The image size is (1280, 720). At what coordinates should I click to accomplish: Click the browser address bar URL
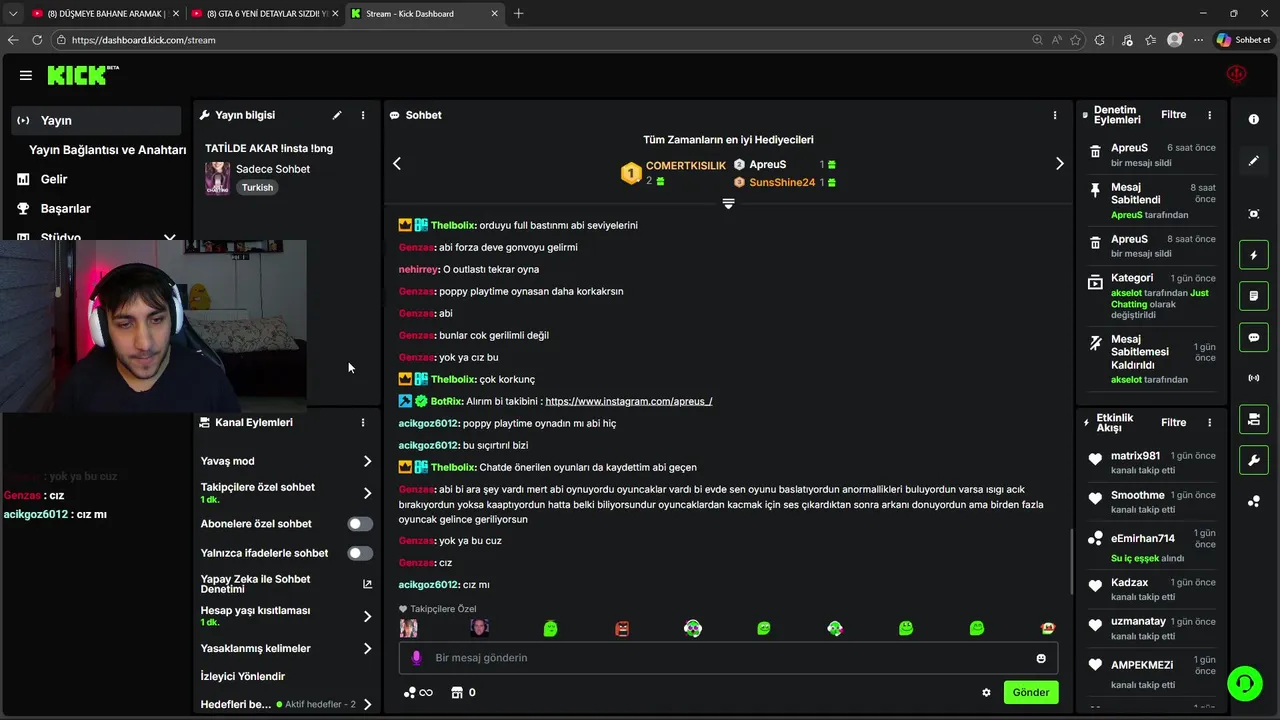coord(144,40)
